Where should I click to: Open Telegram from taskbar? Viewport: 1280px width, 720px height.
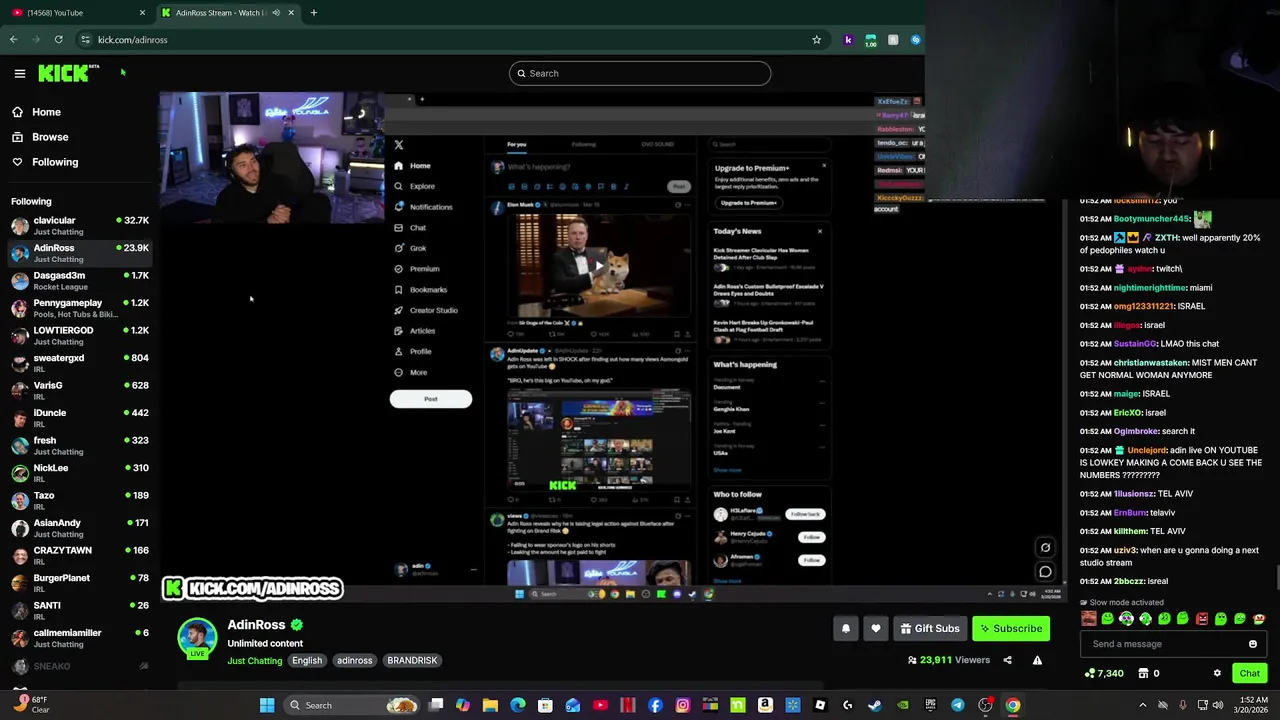(x=957, y=705)
